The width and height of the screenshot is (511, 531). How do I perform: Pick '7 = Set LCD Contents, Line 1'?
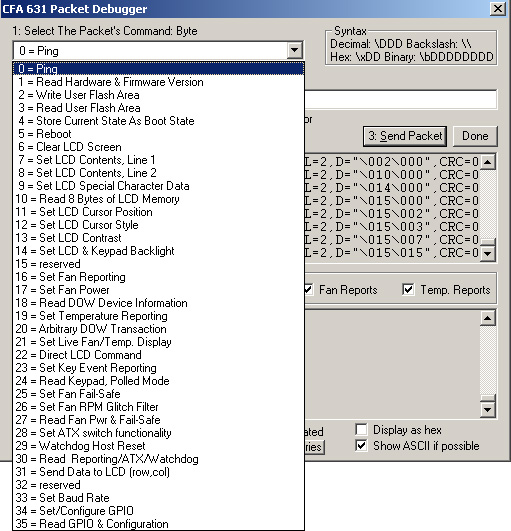click(158, 160)
